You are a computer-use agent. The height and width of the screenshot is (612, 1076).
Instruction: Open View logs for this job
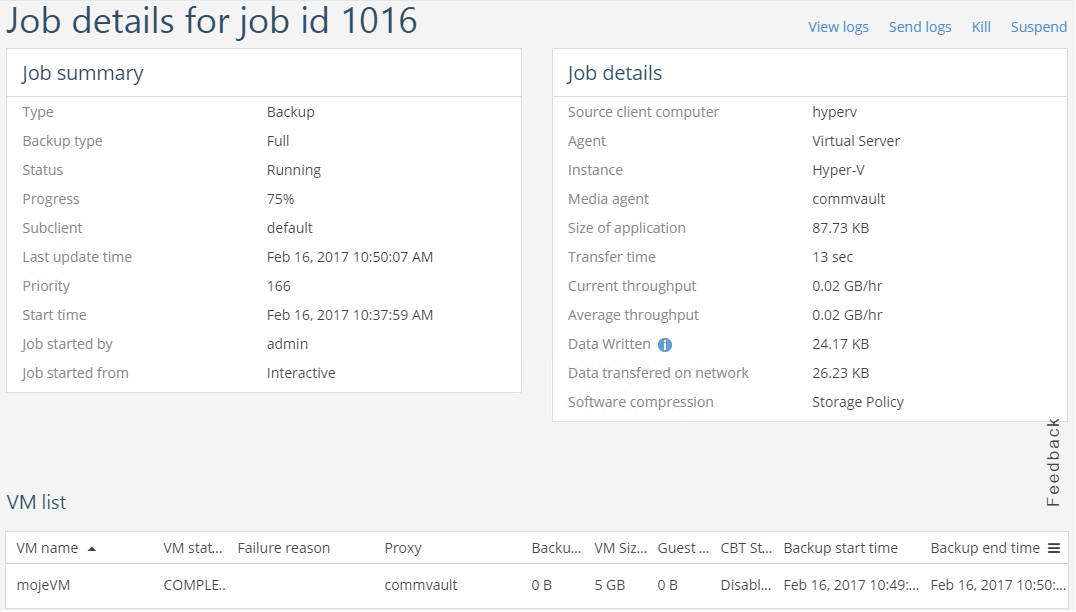coord(838,27)
